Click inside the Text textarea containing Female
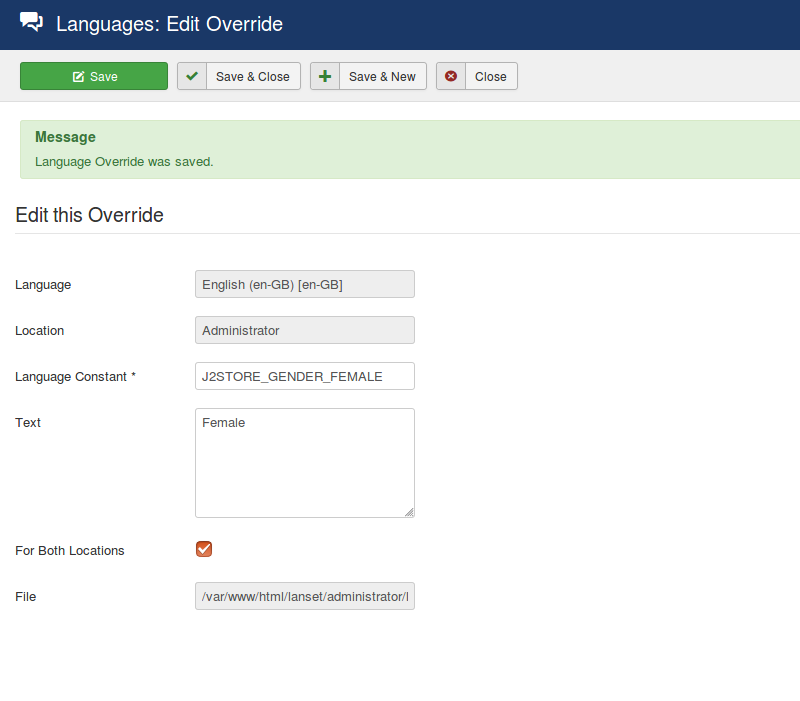This screenshot has height=701, width=800. [x=304, y=462]
